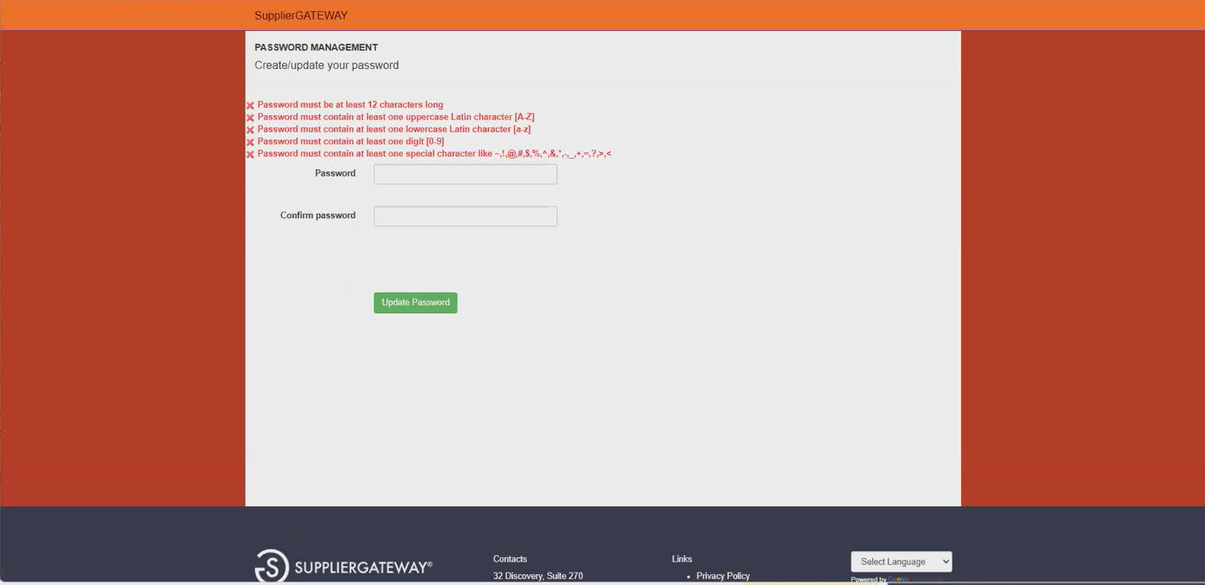The image size is (1205, 585).
Task: Click the X icon beside uppercase Latin rule
Action: 250,118
